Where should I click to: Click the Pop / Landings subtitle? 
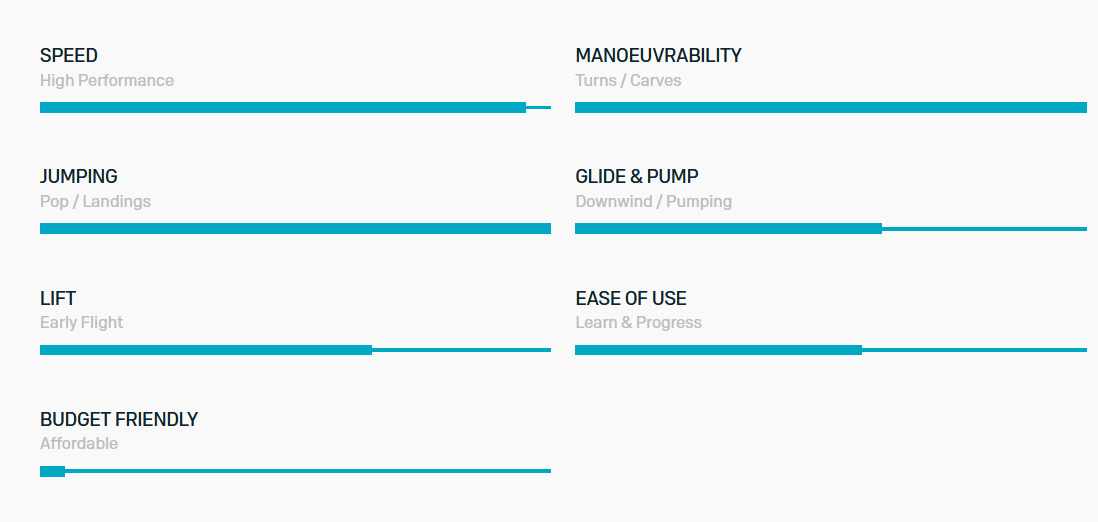[95, 202]
